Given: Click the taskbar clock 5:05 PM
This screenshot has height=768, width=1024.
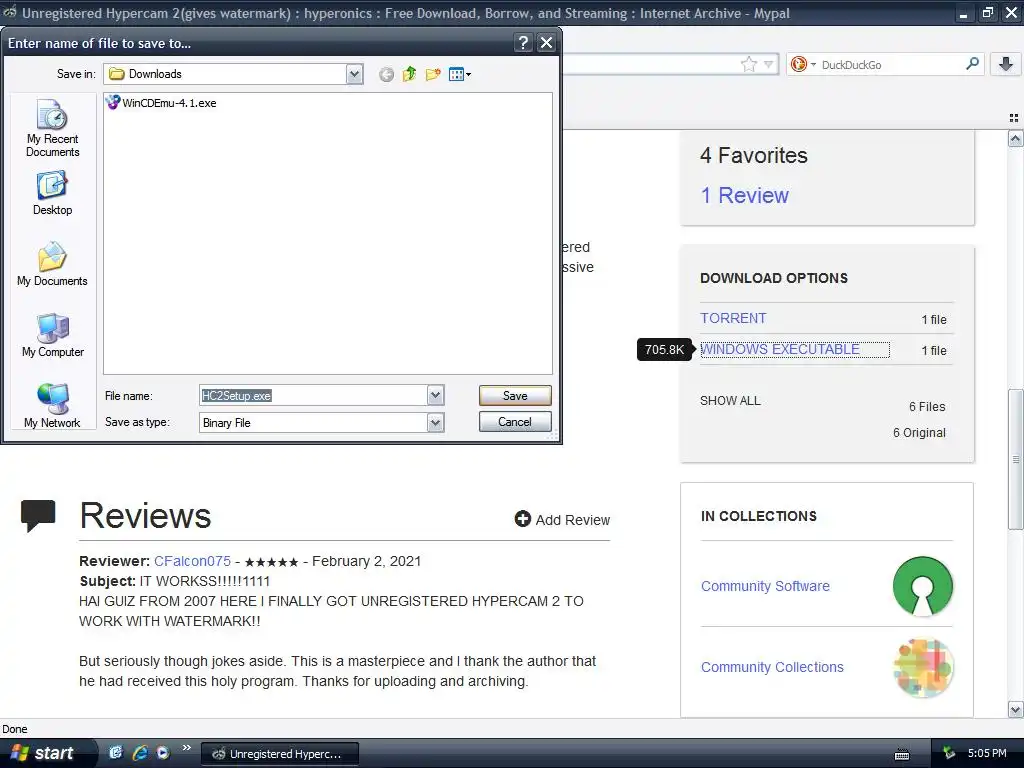Looking at the screenshot, I should (x=987, y=753).
